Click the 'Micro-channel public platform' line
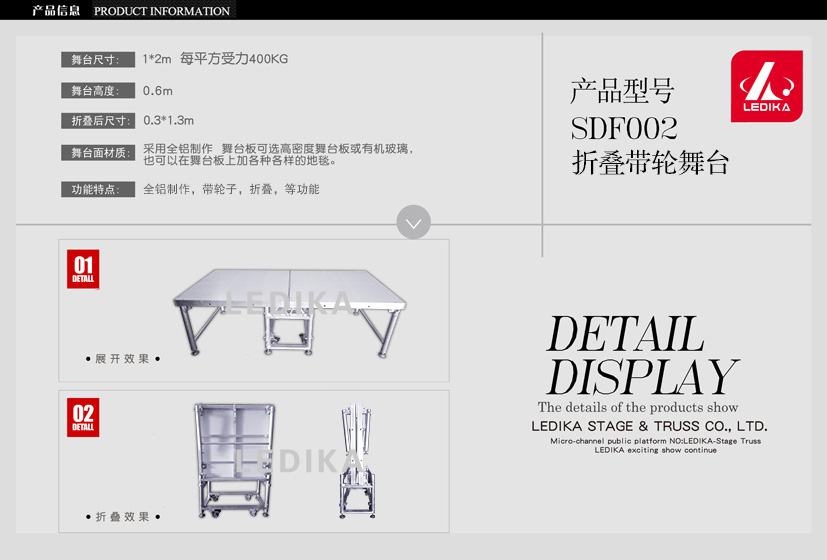Screen dimensions: 827x560 point(656,441)
